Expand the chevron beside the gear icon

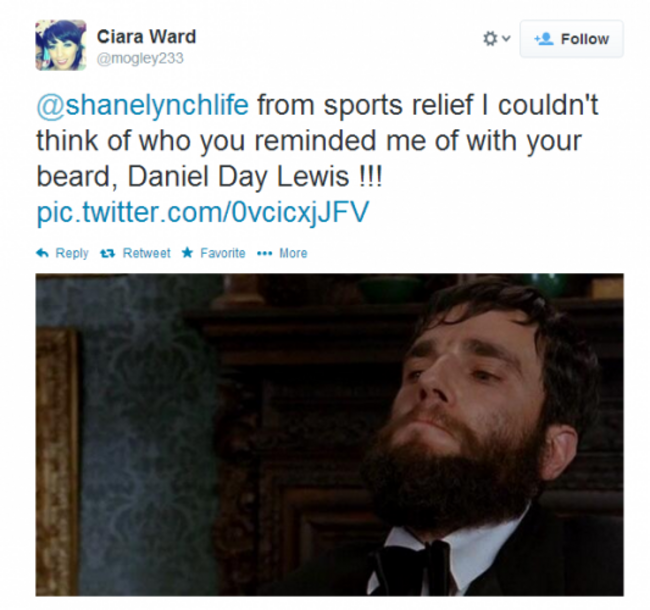click(506, 39)
